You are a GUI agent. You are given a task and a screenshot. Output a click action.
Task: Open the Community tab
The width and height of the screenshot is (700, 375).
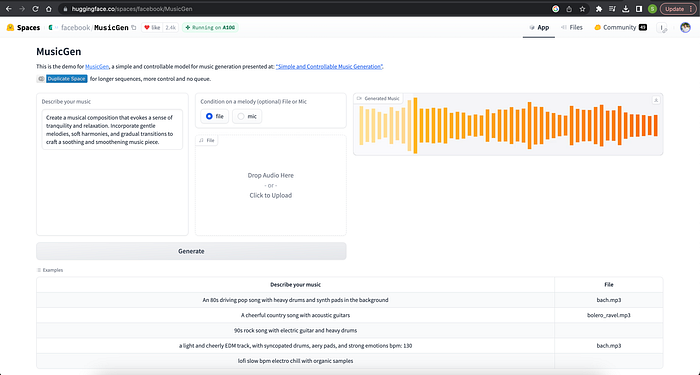[x=621, y=28]
